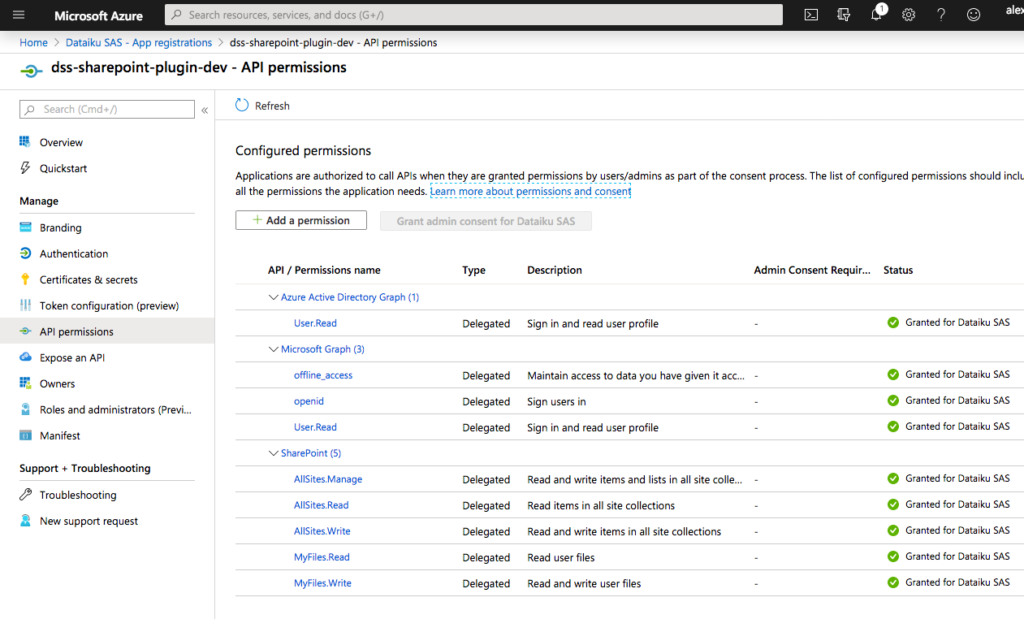Select Certificates & secrets
The width and height of the screenshot is (1024, 619).
[87, 279]
